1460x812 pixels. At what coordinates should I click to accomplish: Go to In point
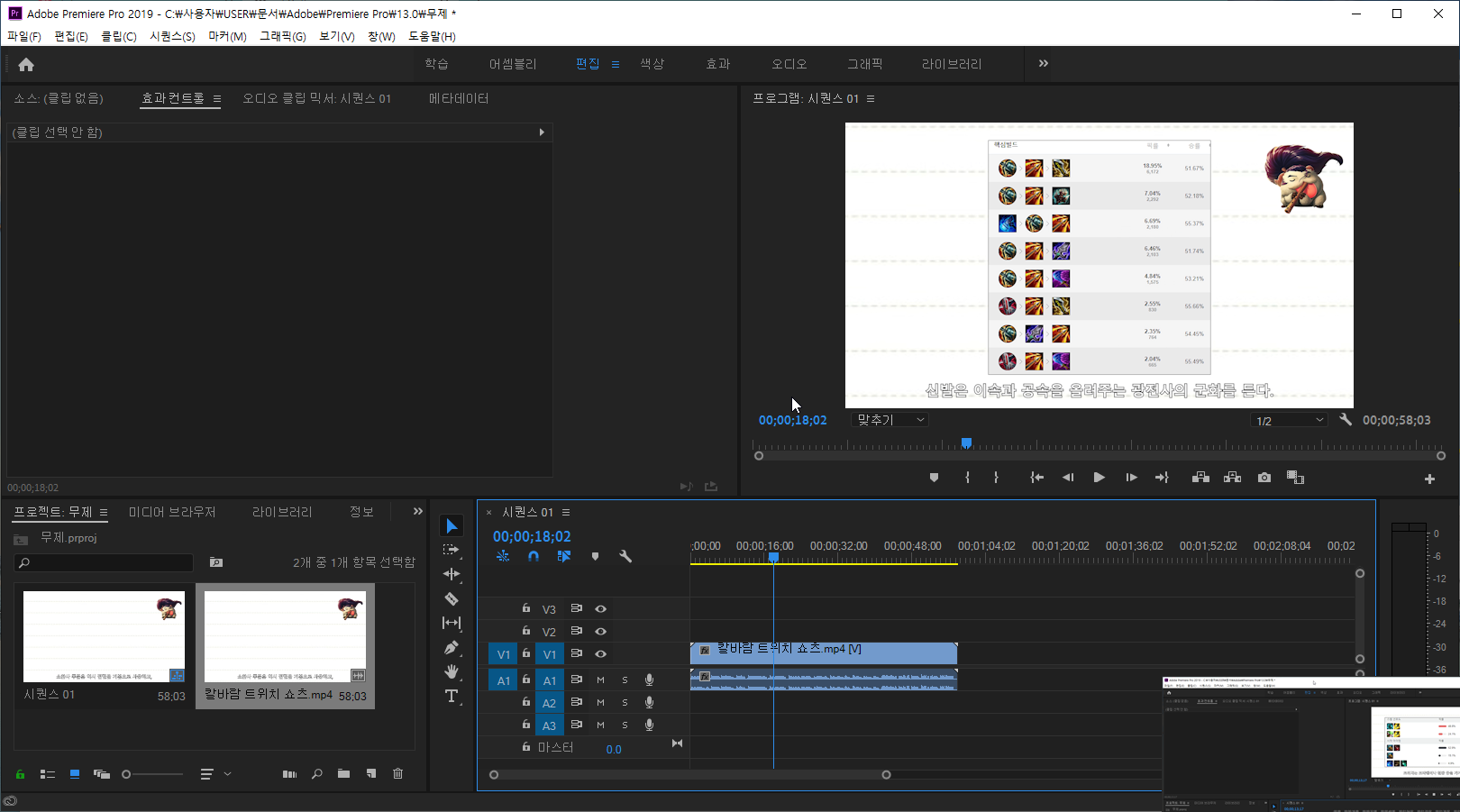[1036, 478]
